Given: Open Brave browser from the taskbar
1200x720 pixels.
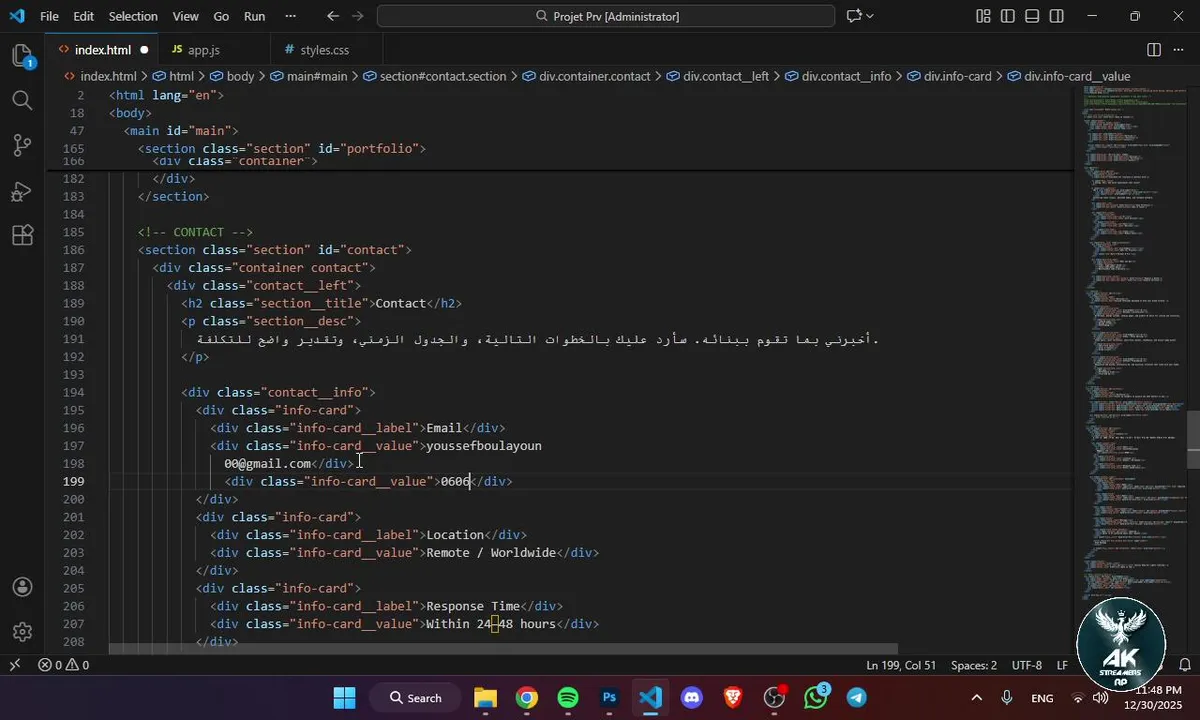Looking at the screenshot, I should pyautogui.click(x=733, y=698).
